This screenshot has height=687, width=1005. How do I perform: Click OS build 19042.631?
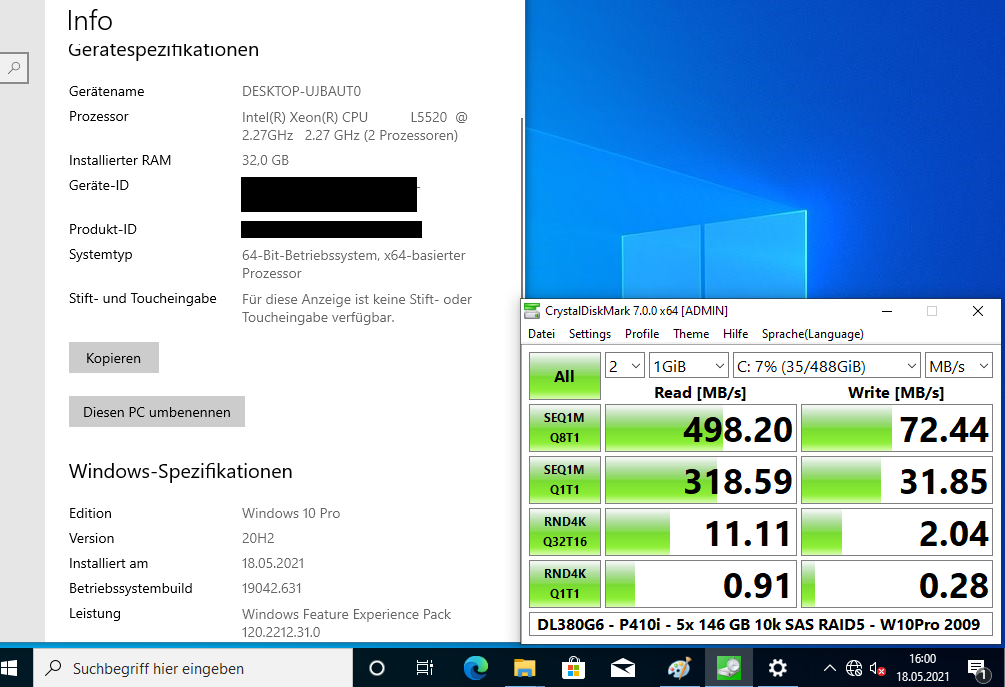(x=271, y=588)
